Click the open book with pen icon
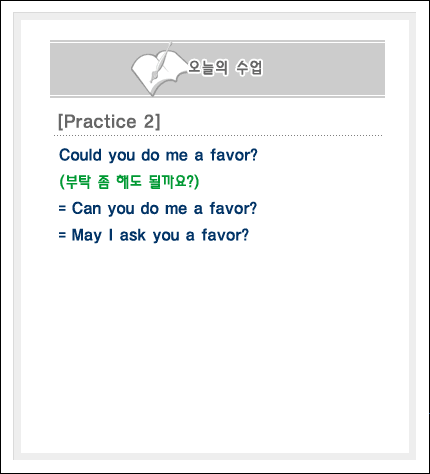Image resolution: width=430 pixels, height=474 pixels. [x=158, y=70]
